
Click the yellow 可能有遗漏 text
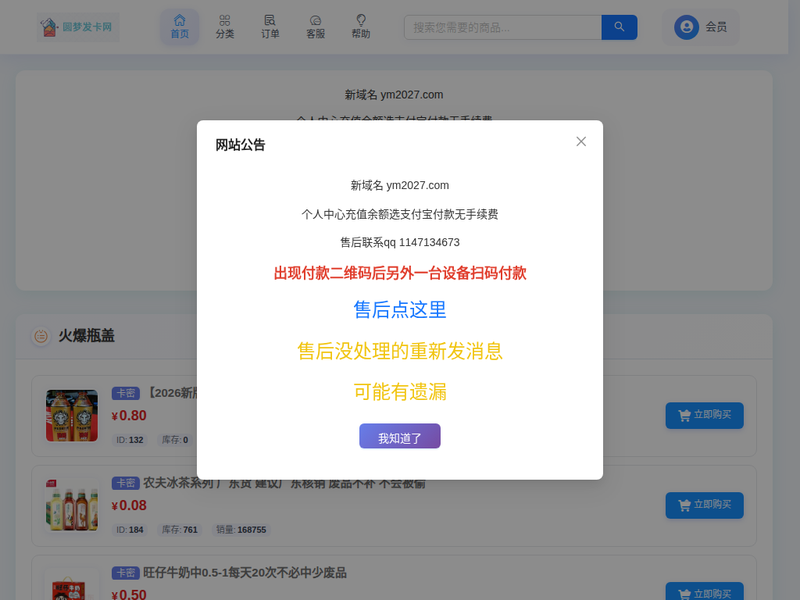click(399, 392)
